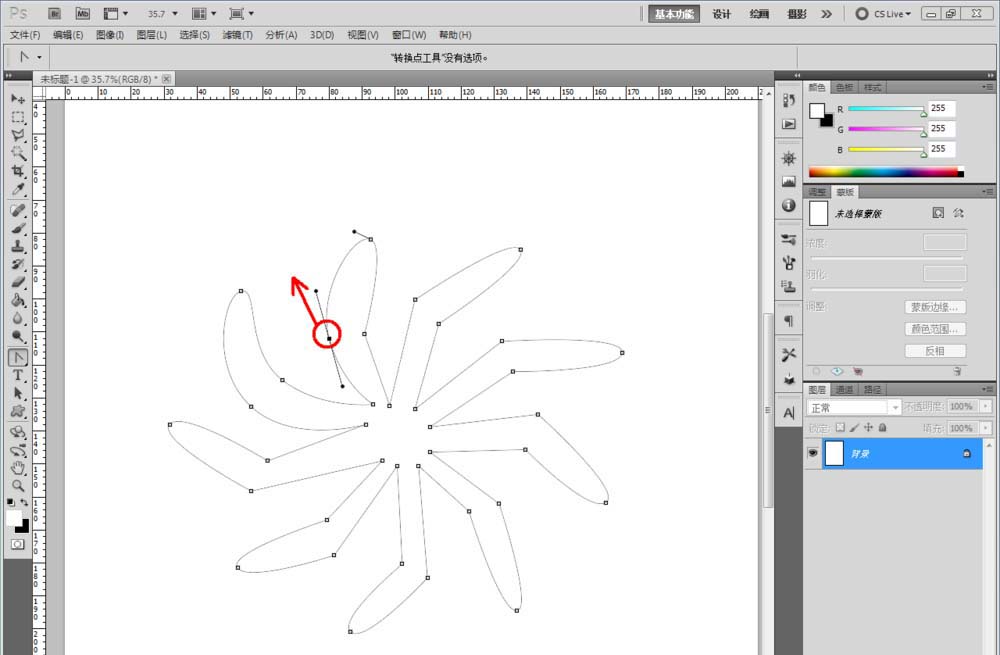Viewport: 1000px width, 655px height.
Task: Select the Blur tool
Action: [18, 318]
